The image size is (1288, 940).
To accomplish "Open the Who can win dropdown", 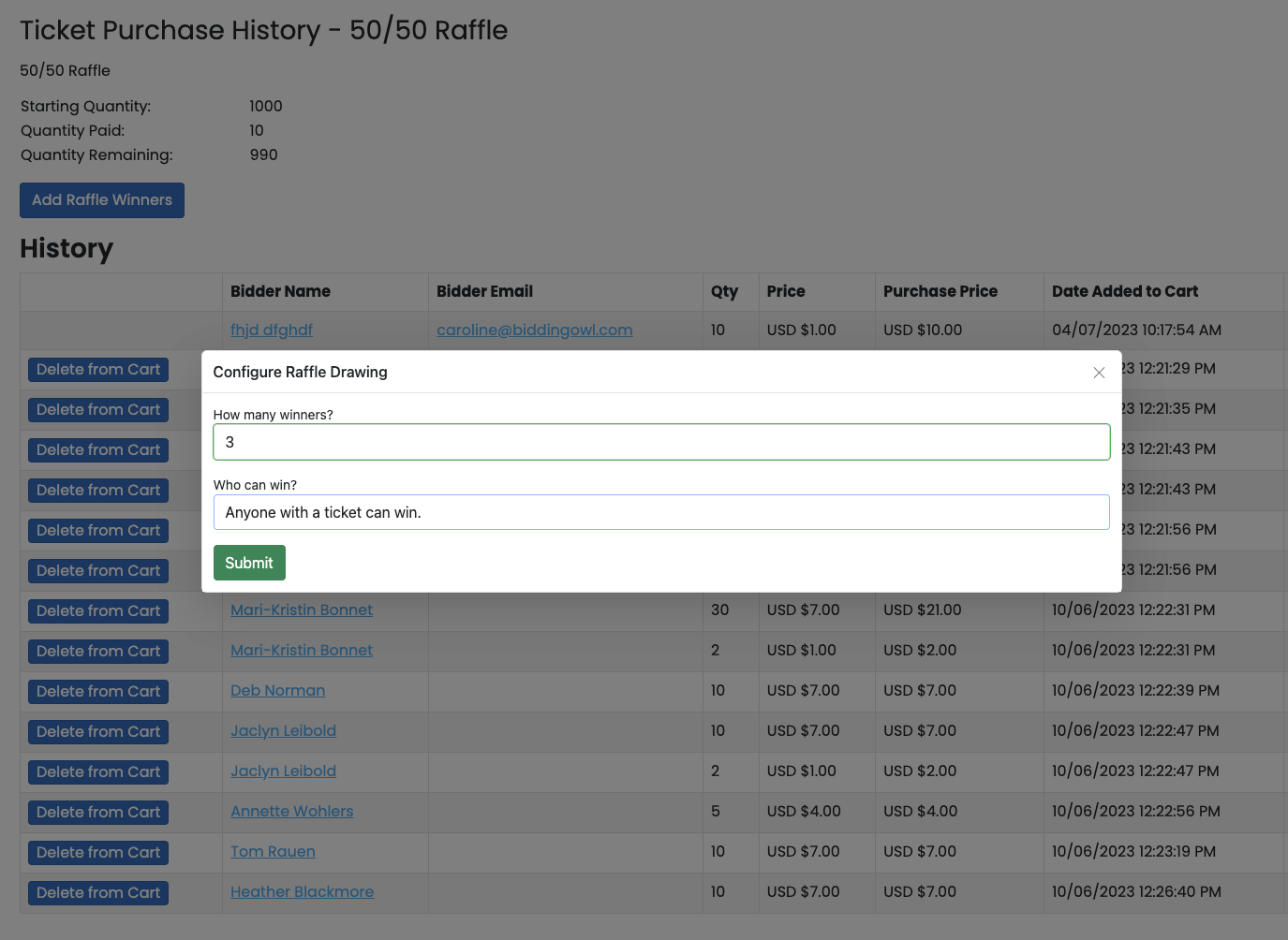I will point(660,512).
